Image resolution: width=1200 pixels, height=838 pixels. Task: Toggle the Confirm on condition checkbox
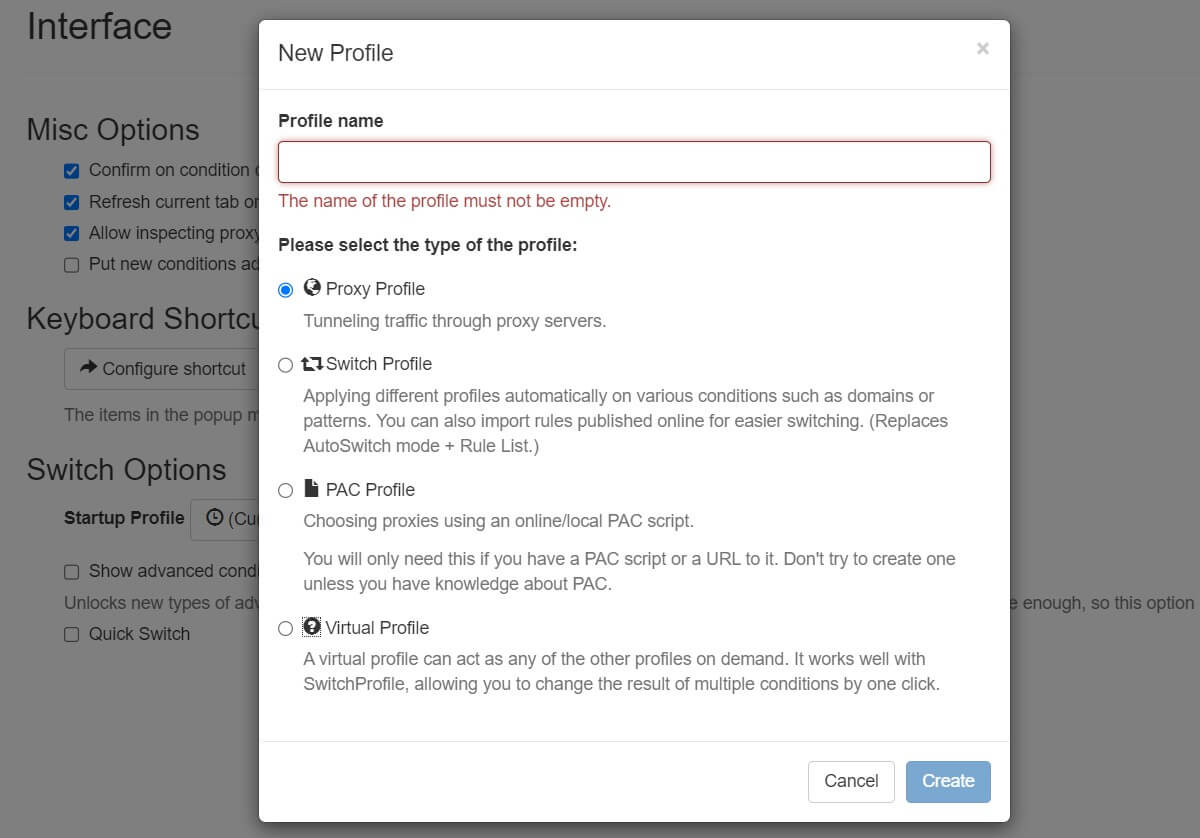72,171
